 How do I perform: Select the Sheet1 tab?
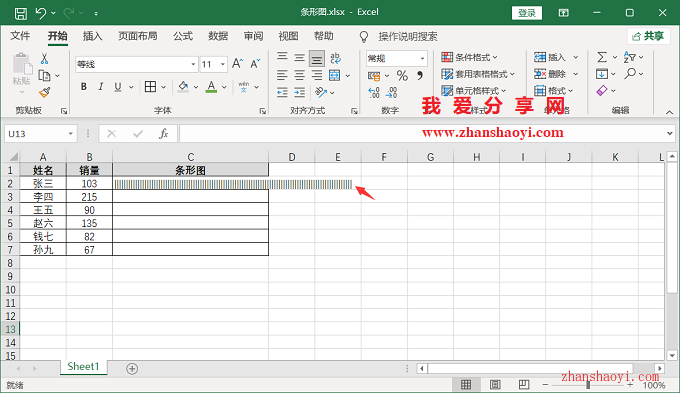[83, 367]
